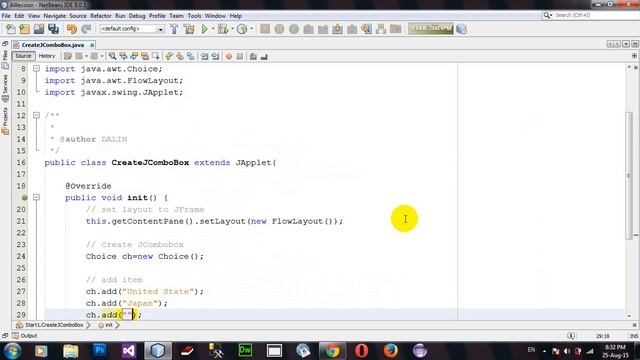Click the class name CreateJComboBox on line 16
The height and width of the screenshot is (360, 640).
coord(150,162)
